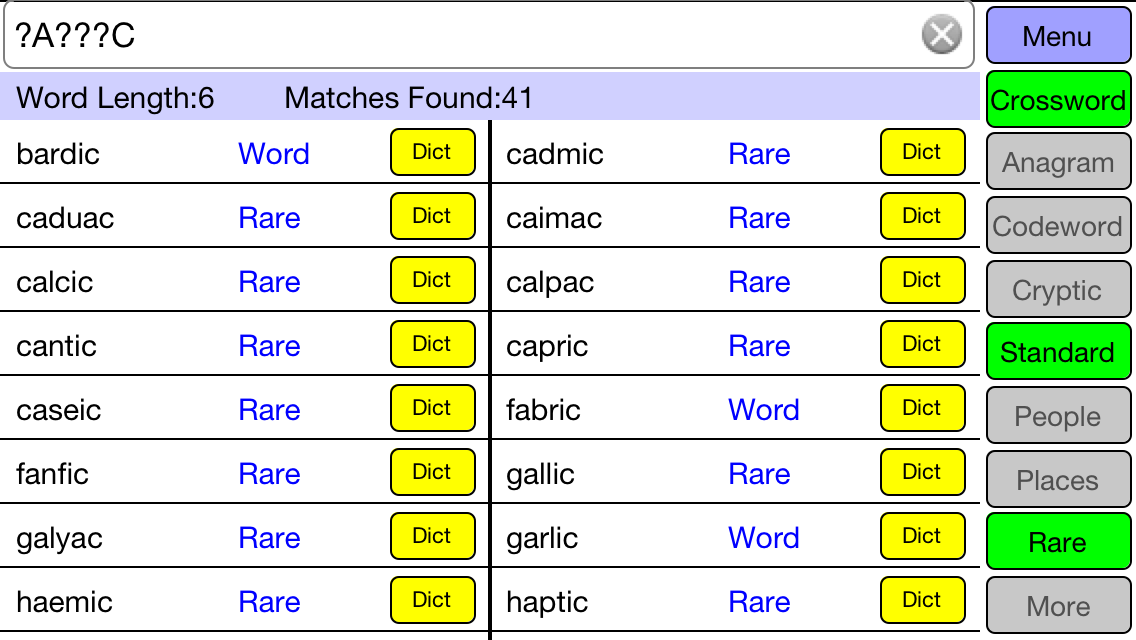
Task: Tap the search pattern input field
Action: 460,36
